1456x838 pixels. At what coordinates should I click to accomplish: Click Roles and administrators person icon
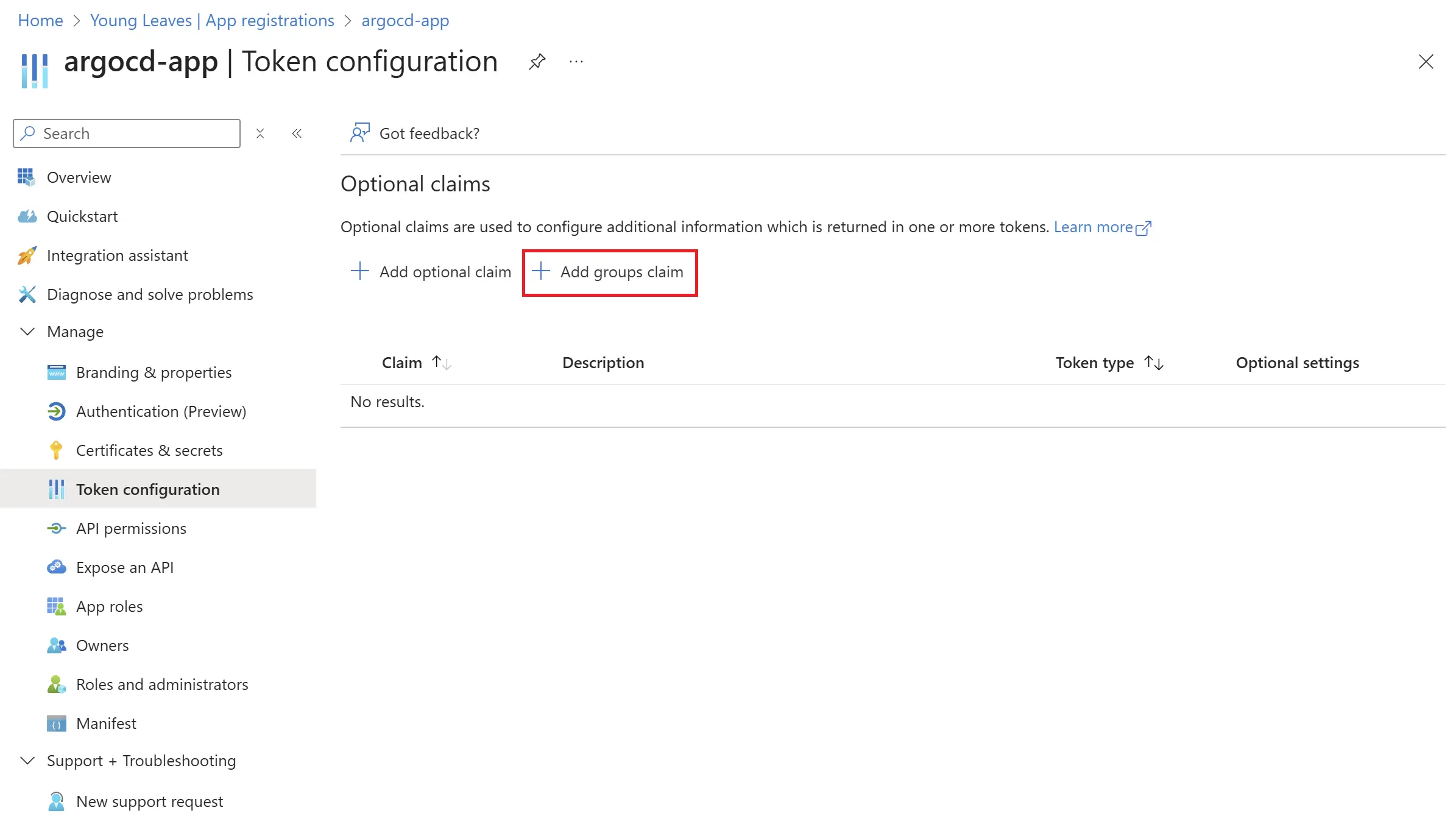pos(56,684)
